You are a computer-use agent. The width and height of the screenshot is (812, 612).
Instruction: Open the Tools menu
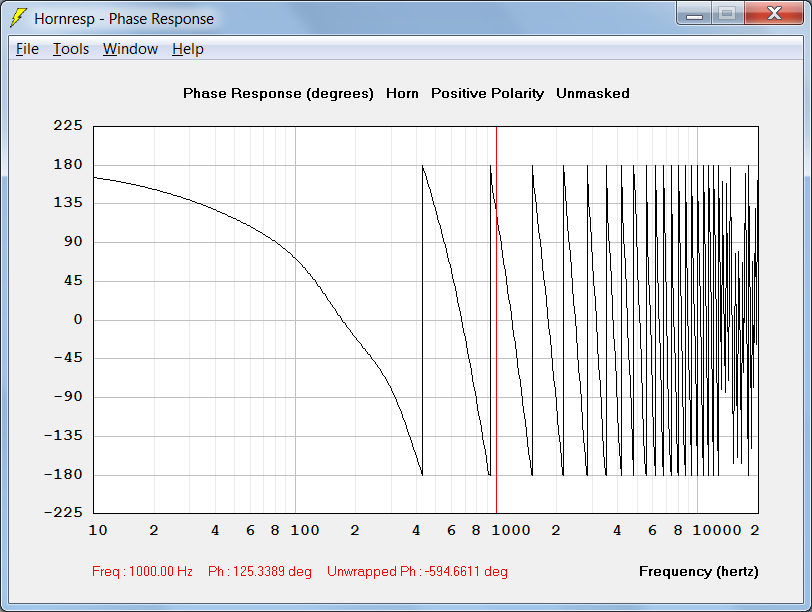71,49
